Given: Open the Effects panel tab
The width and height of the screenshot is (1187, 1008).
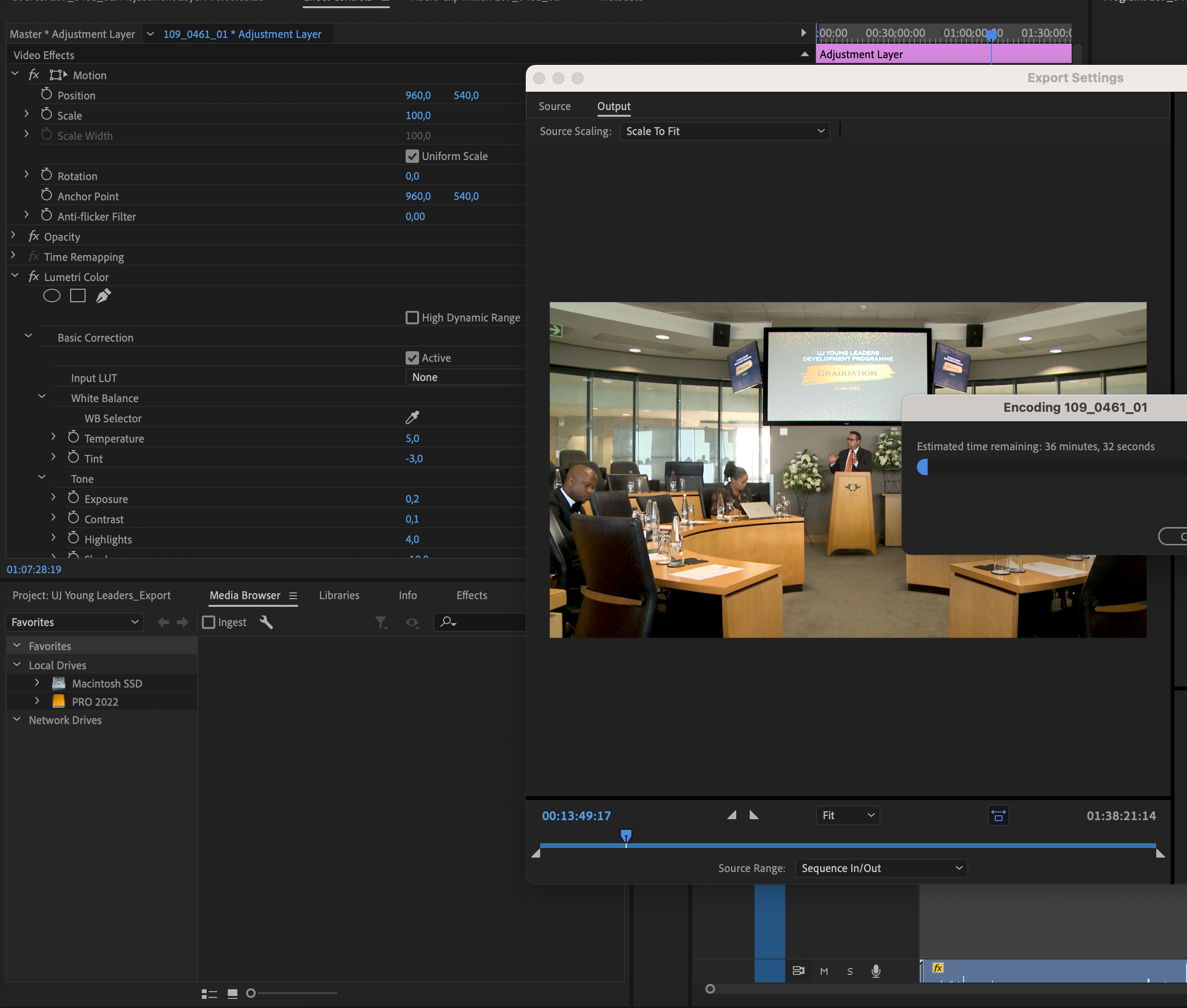Looking at the screenshot, I should point(471,595).
